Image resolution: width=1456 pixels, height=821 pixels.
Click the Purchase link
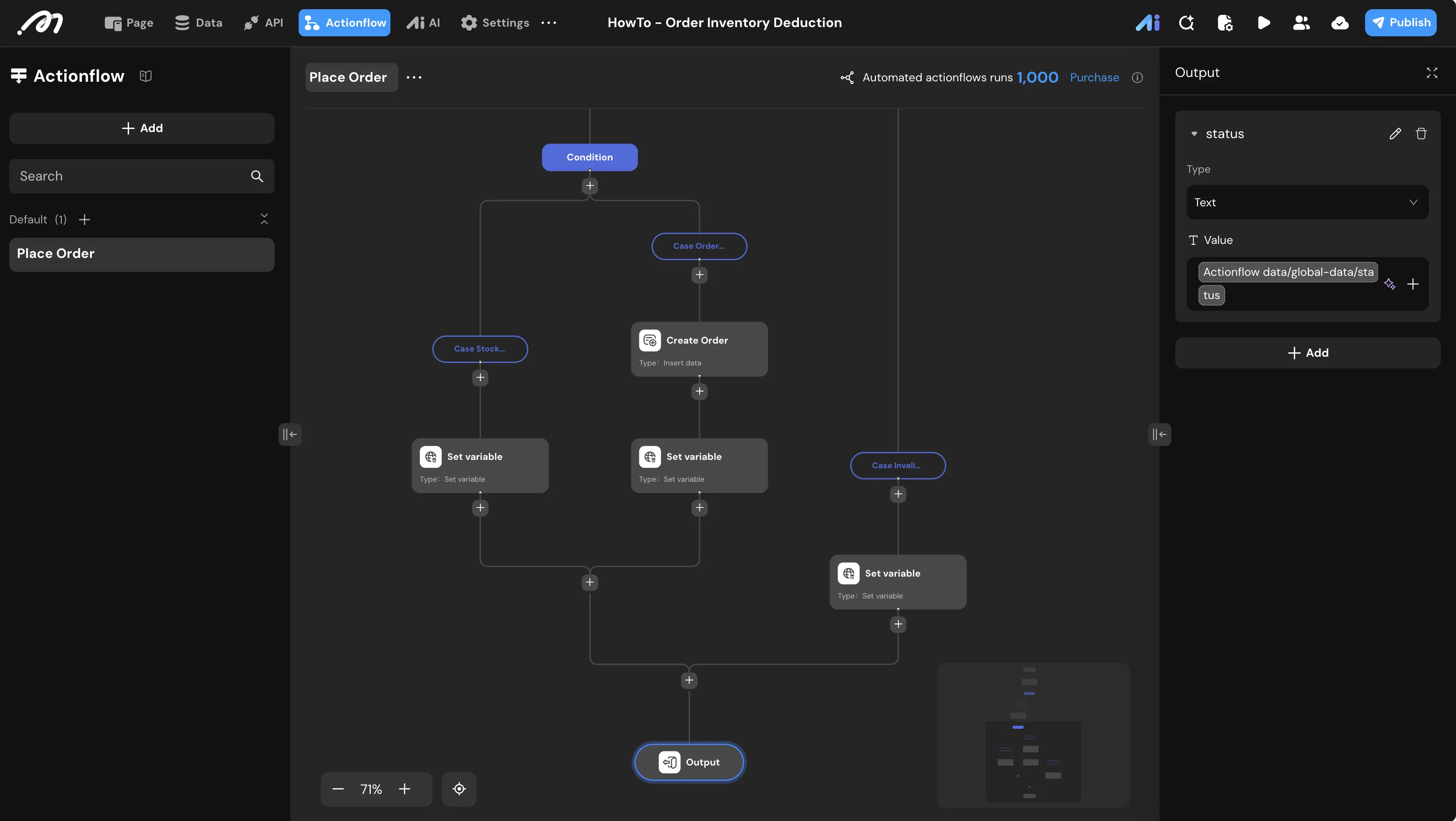coord(1094,77)
